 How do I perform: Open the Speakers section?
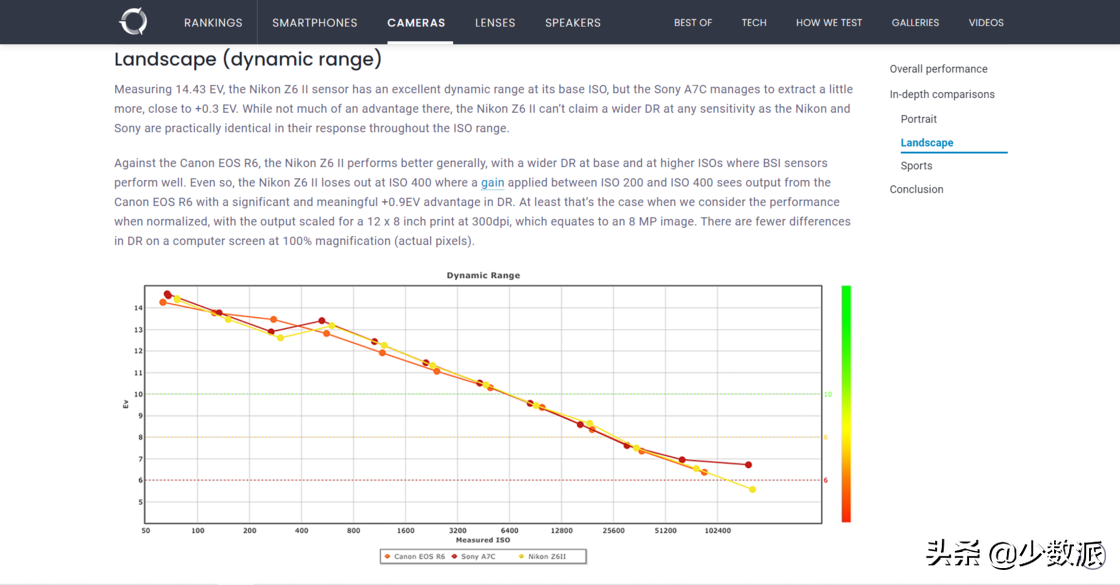pos(573,23)
